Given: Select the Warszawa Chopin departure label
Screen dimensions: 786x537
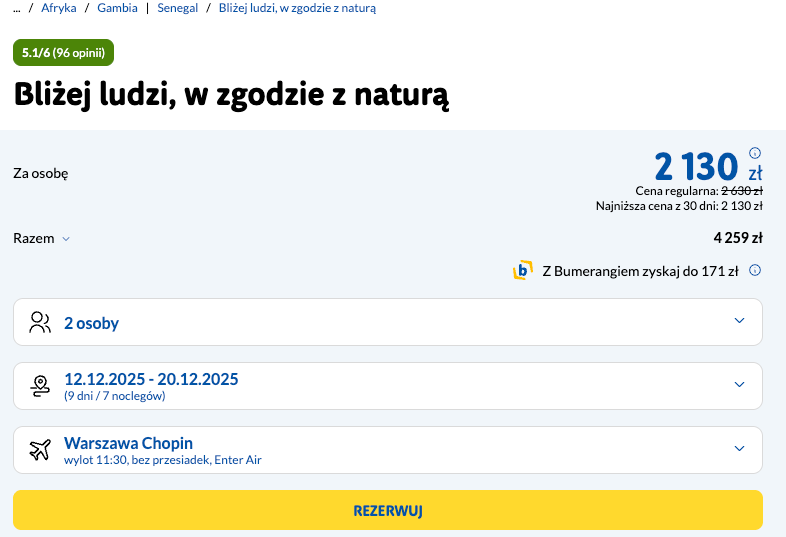Looking at the screenshot, I should 128,443.
